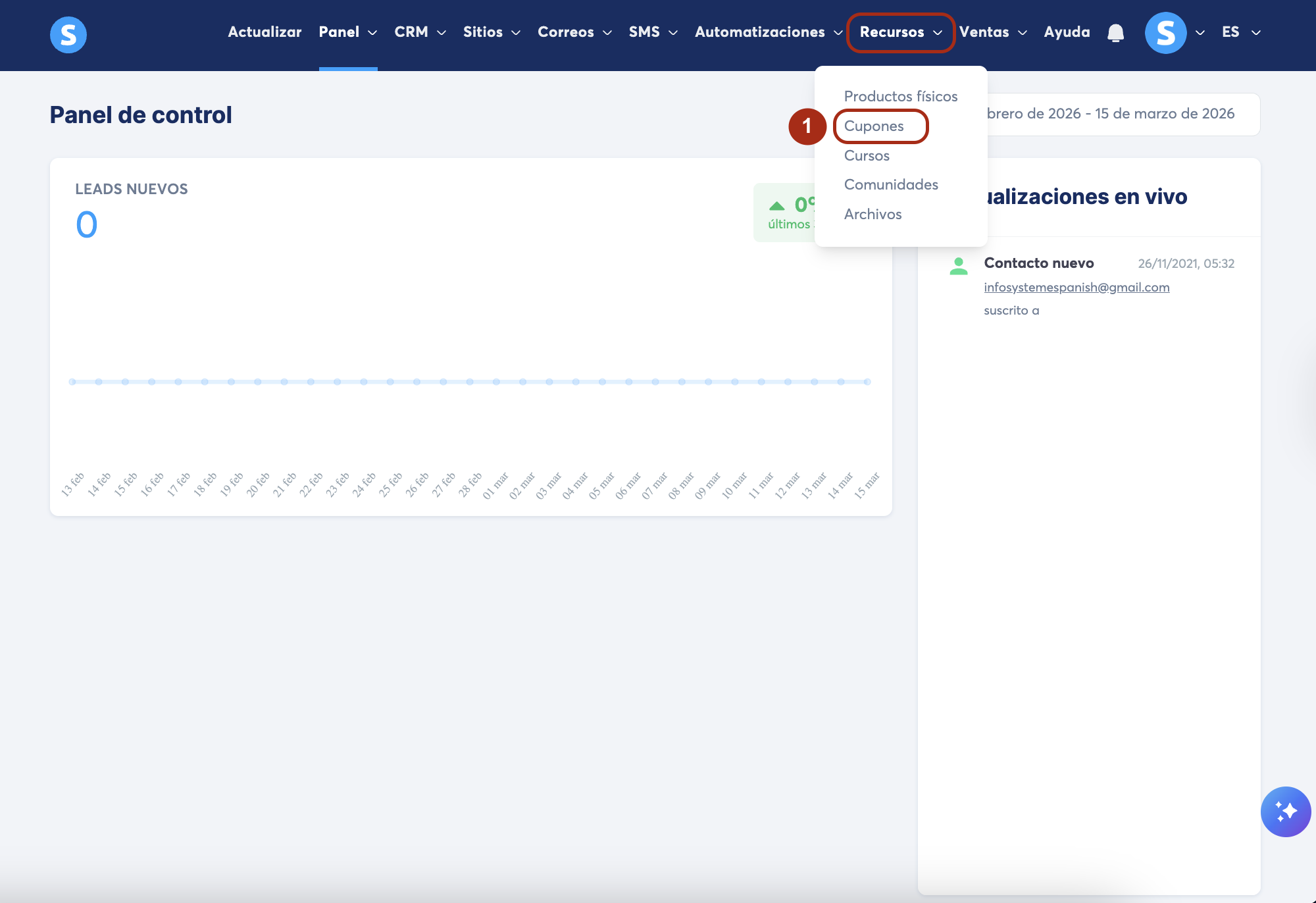Open Archivos from Recursos menu

[x=873, y=215]
